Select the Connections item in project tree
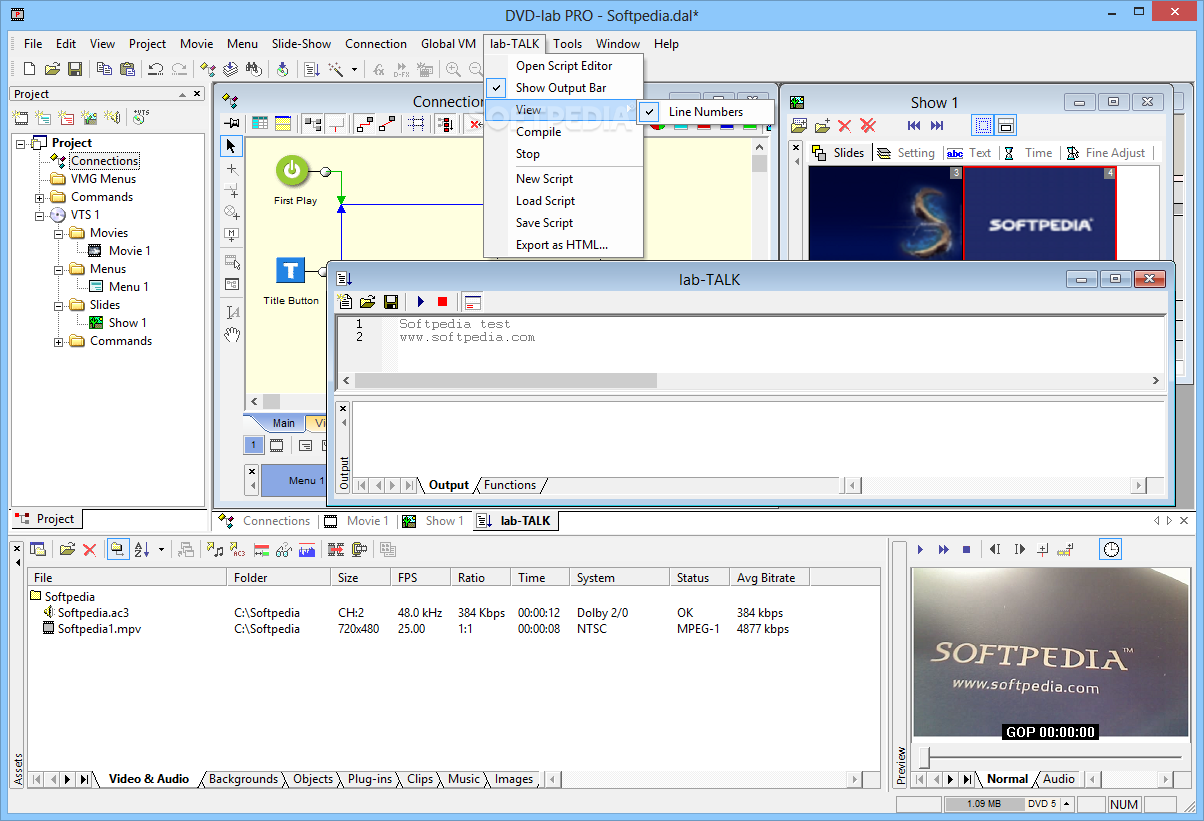The image size is (1204, 821). [x=104, y=161]
